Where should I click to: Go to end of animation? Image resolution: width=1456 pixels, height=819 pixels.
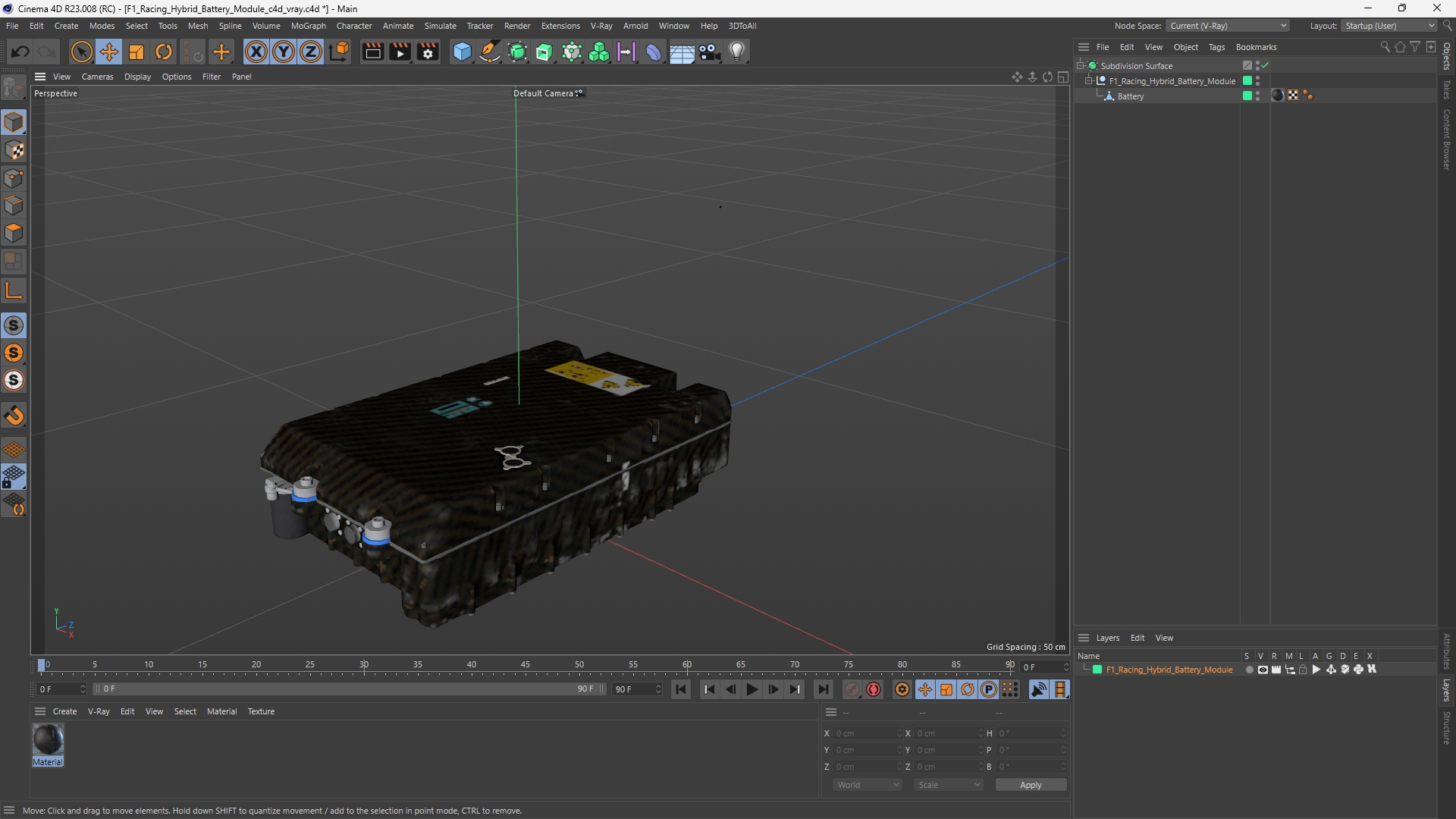click(823, 689)
